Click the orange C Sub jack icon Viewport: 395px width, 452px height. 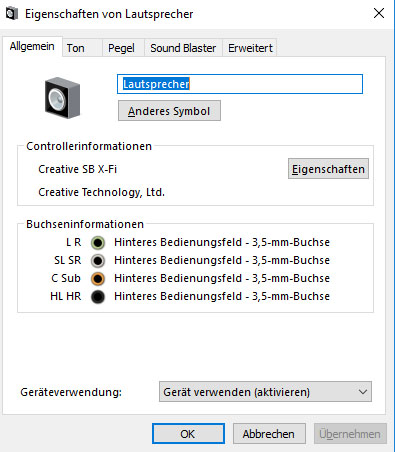[x=98, y=279]
